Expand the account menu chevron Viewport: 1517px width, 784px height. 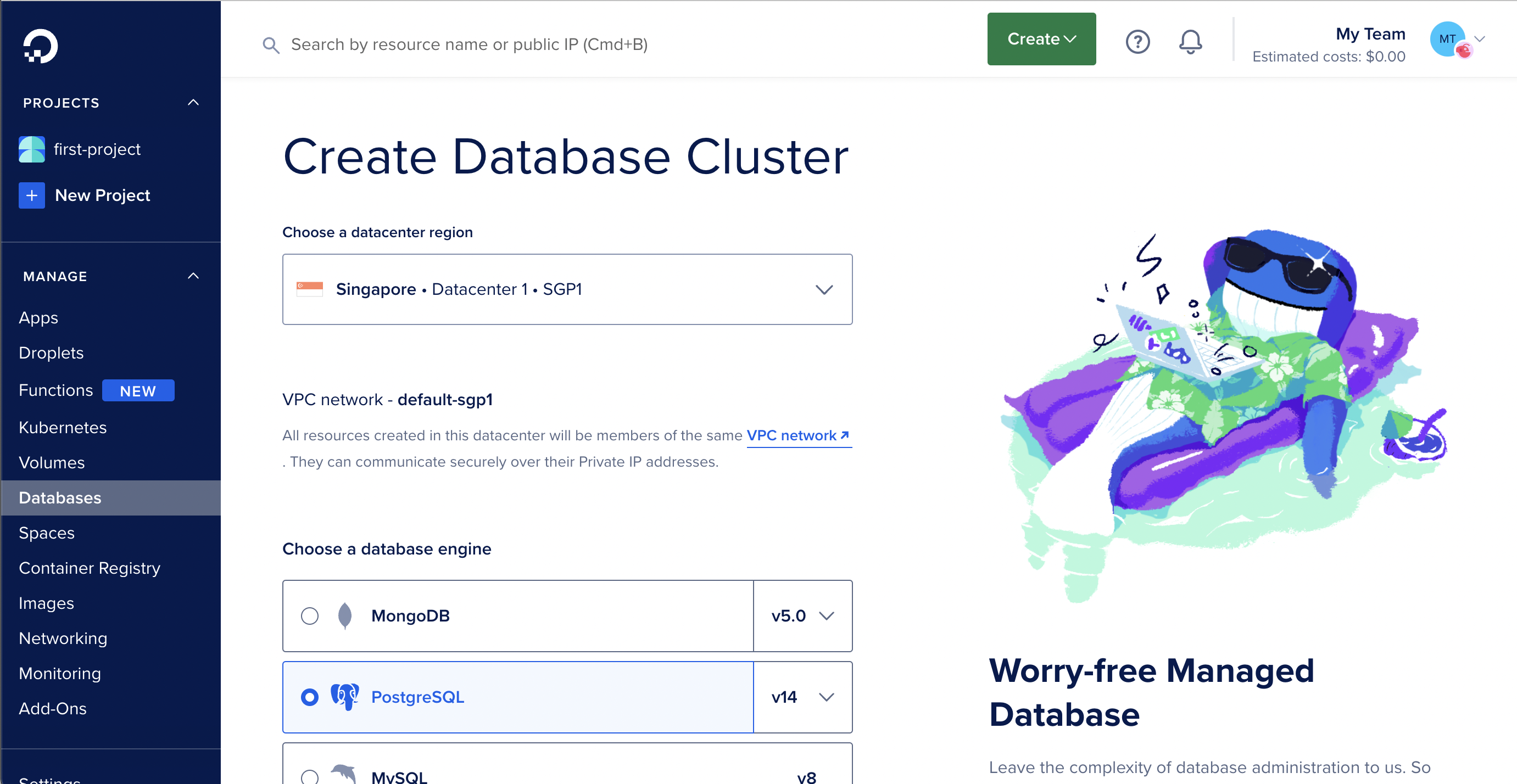click(x=1479, y=39)
